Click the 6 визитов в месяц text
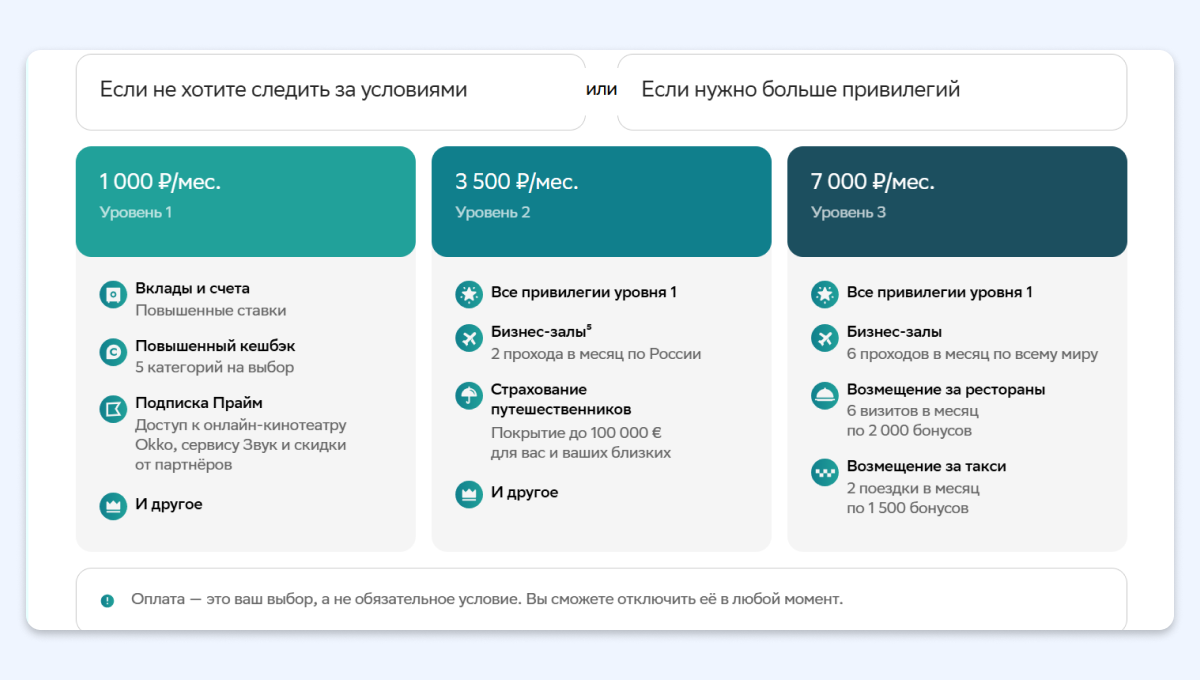 click(x=913, y=411)
